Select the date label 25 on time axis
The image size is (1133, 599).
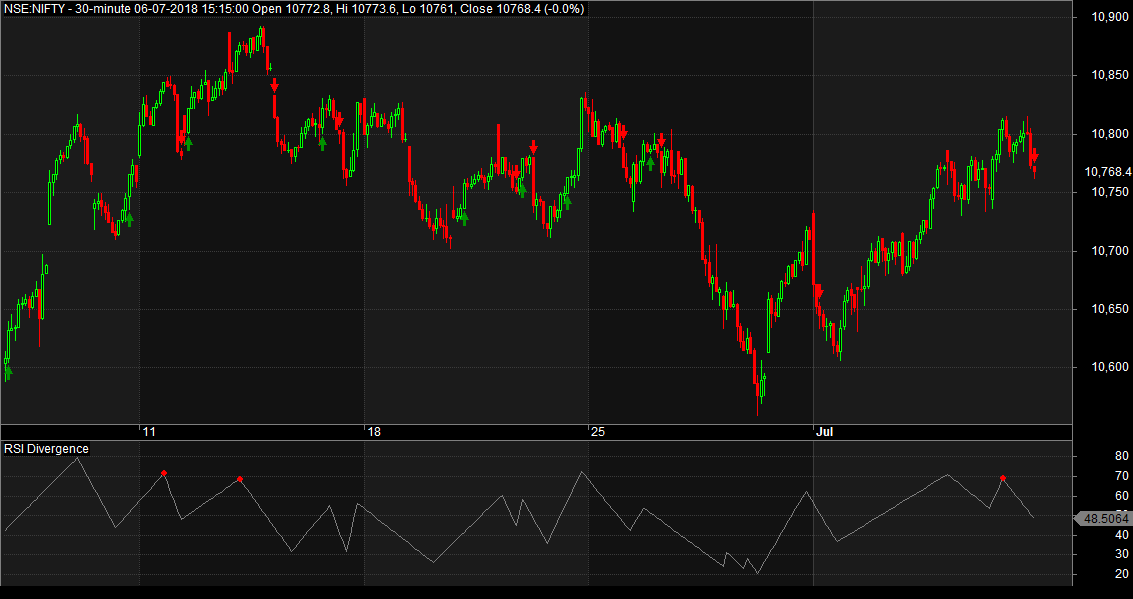point(598,432)
